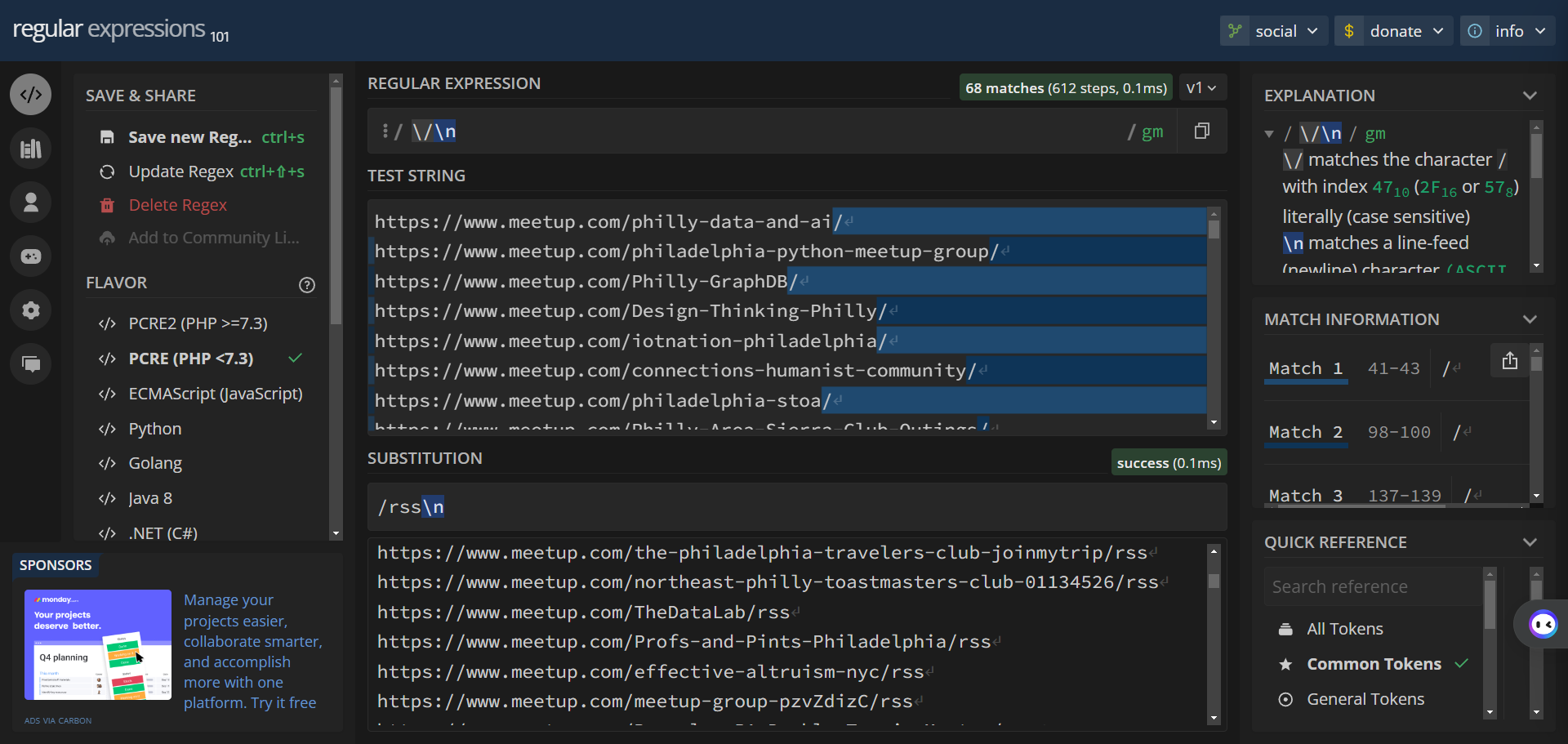Image resolution: width=1568 pixels, height=744 pixels.
Task: Click the All Tokens icon
Action: coord(1285,629)
